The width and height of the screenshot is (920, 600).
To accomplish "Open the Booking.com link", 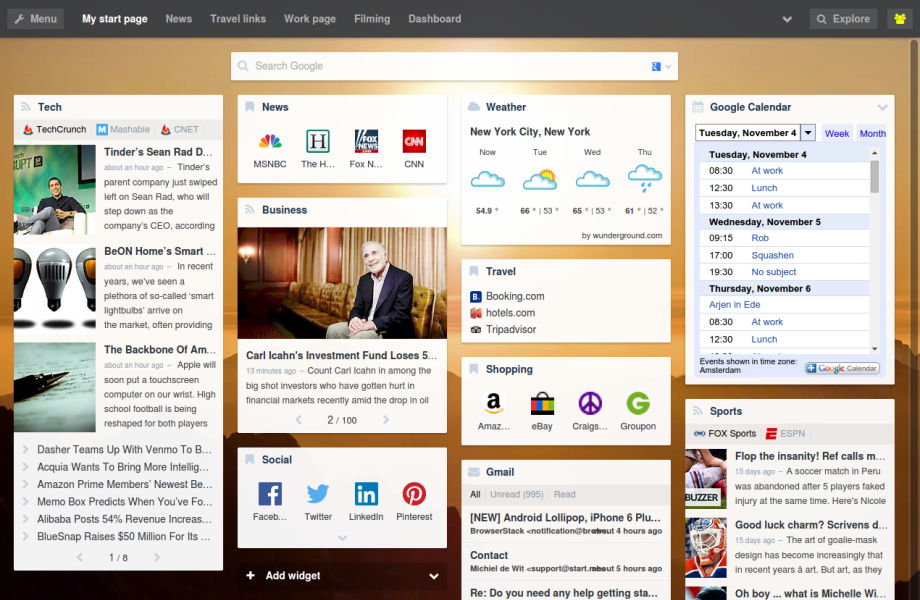I will 515,297.
